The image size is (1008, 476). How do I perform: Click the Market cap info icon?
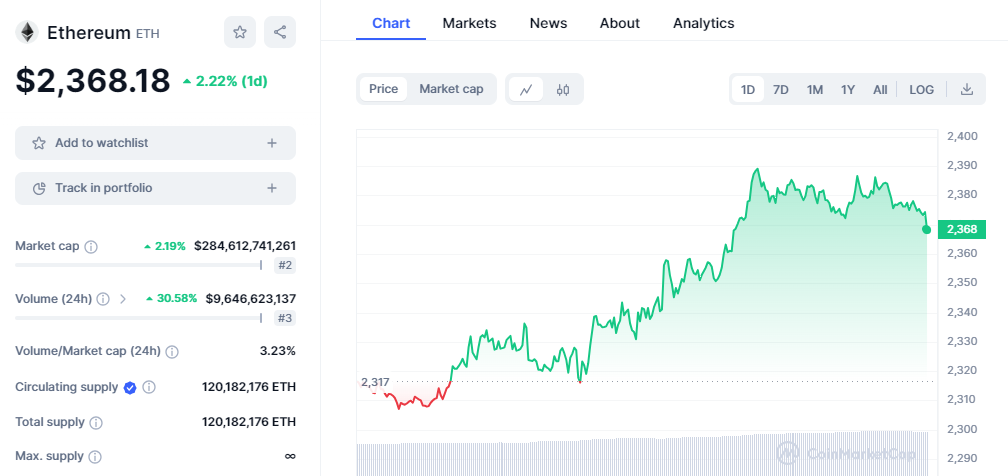point(91,246)
